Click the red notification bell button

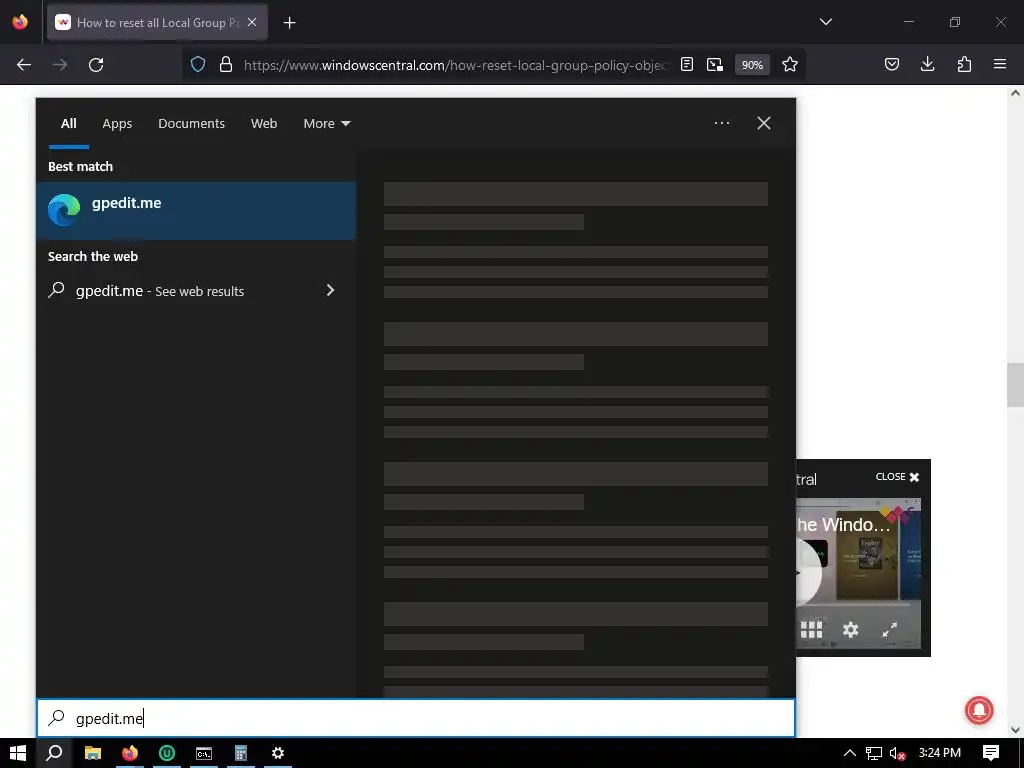pyautogui.click(x=979, y=710)
